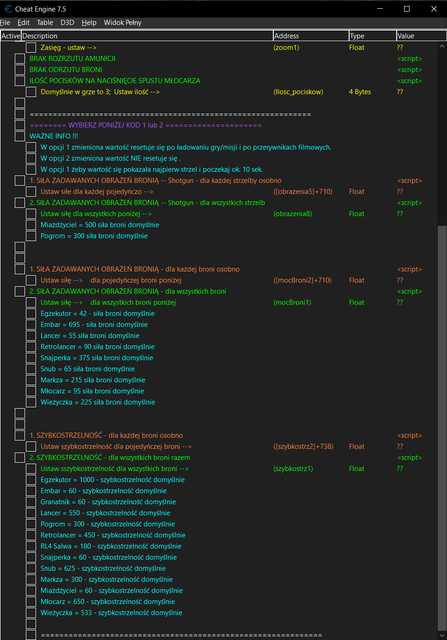Select row RL4 Salwa = 180 szybkostrzelność
447x640 pixels.
click(x=111, y=546)
